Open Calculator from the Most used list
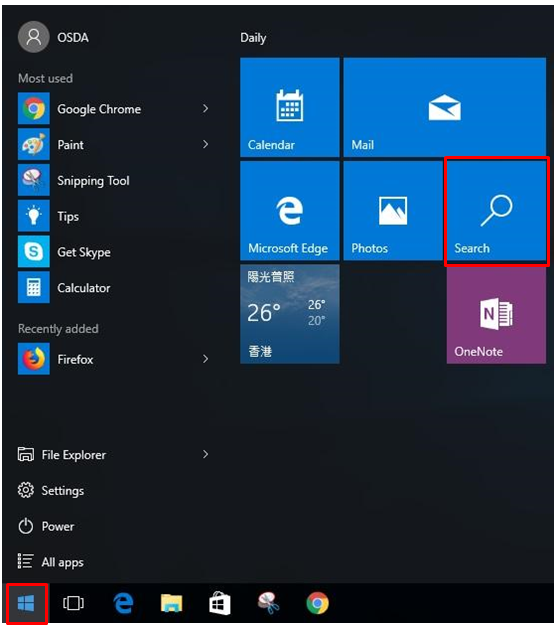The width and height of the screenshot is (558, 625). [x=116, y=287]
